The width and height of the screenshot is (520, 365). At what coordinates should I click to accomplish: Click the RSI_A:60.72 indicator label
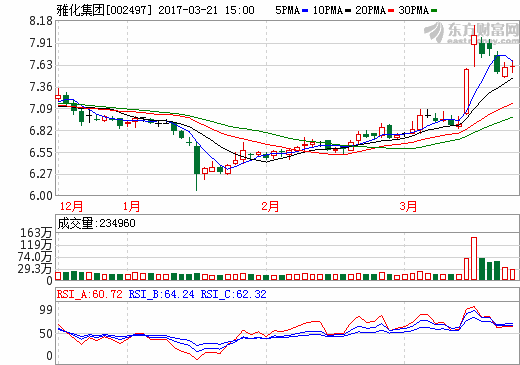click(90, 294)
